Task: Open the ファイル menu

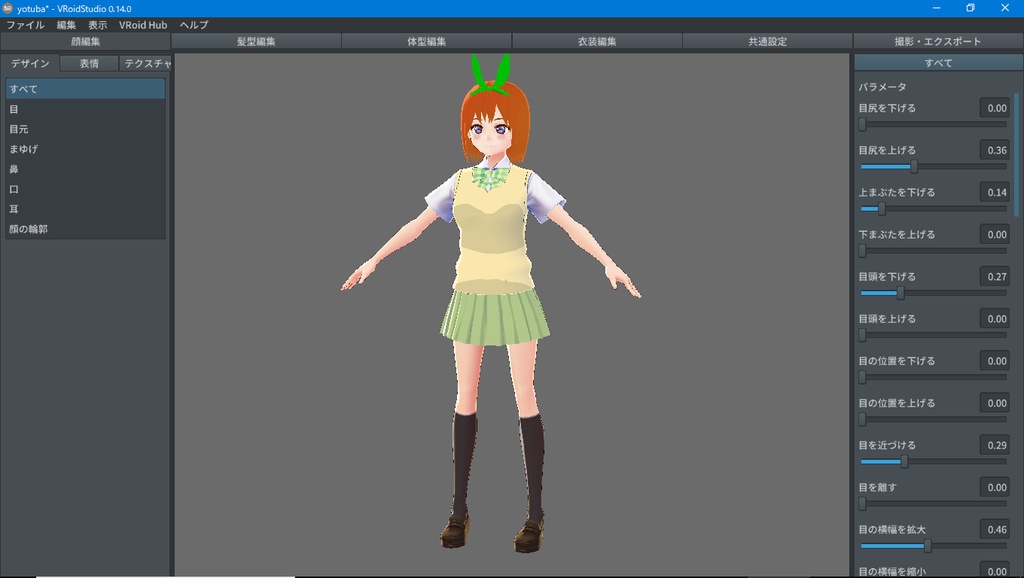Action: pos(25,25)
